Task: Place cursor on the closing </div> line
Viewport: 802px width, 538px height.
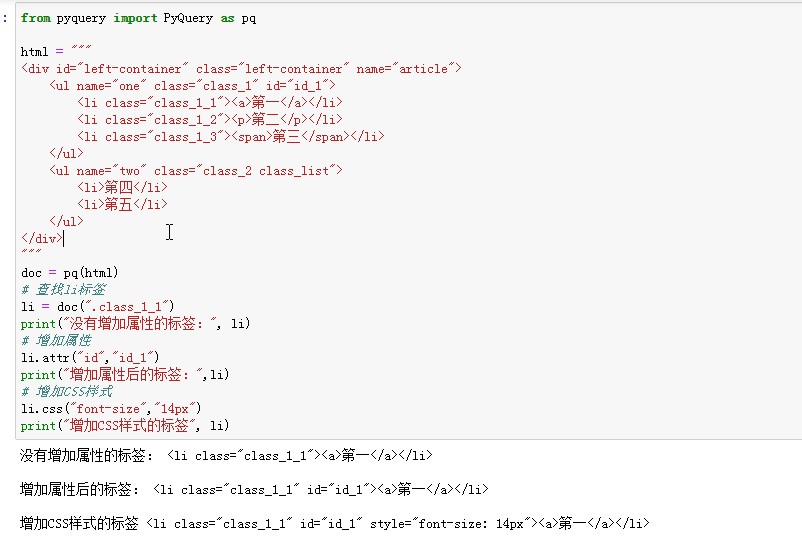Action: click(x=42, y=238)
